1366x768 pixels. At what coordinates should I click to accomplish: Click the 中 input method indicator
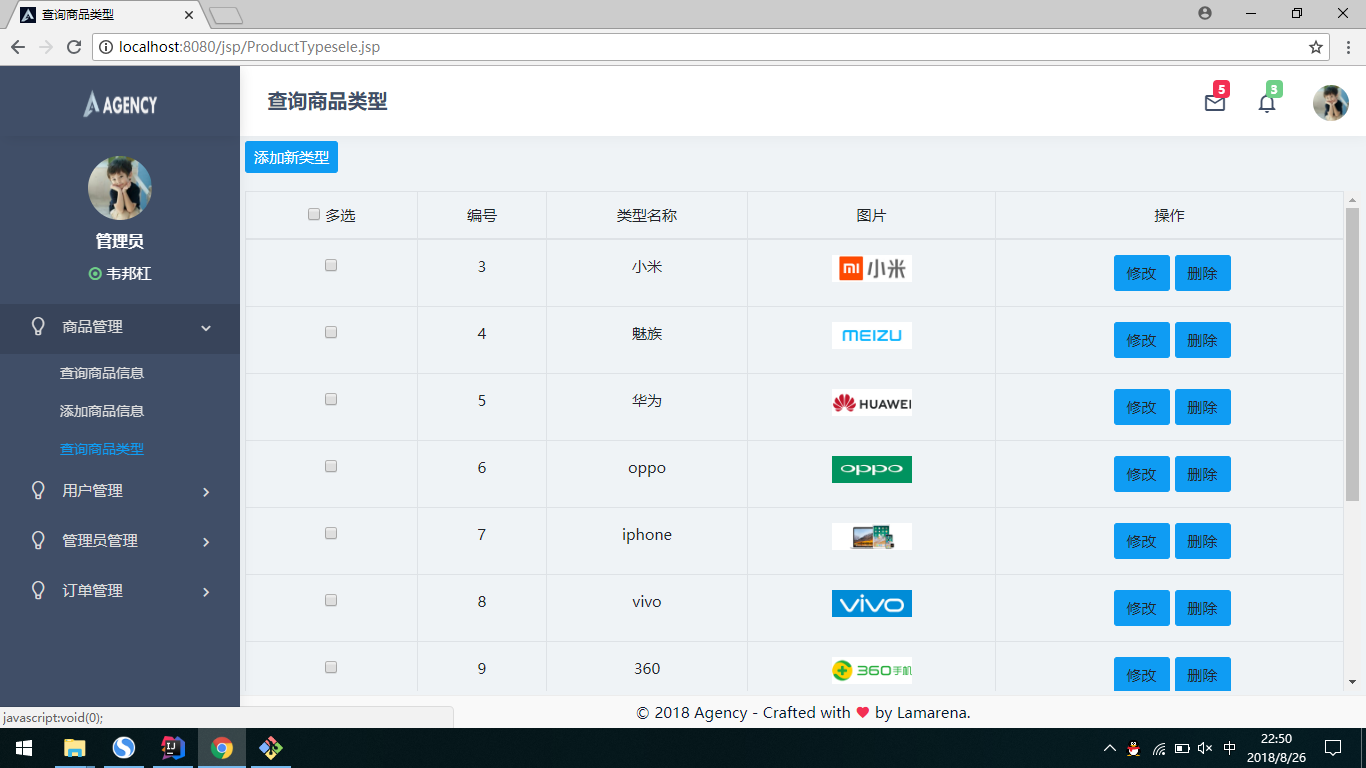point(1229,748)
